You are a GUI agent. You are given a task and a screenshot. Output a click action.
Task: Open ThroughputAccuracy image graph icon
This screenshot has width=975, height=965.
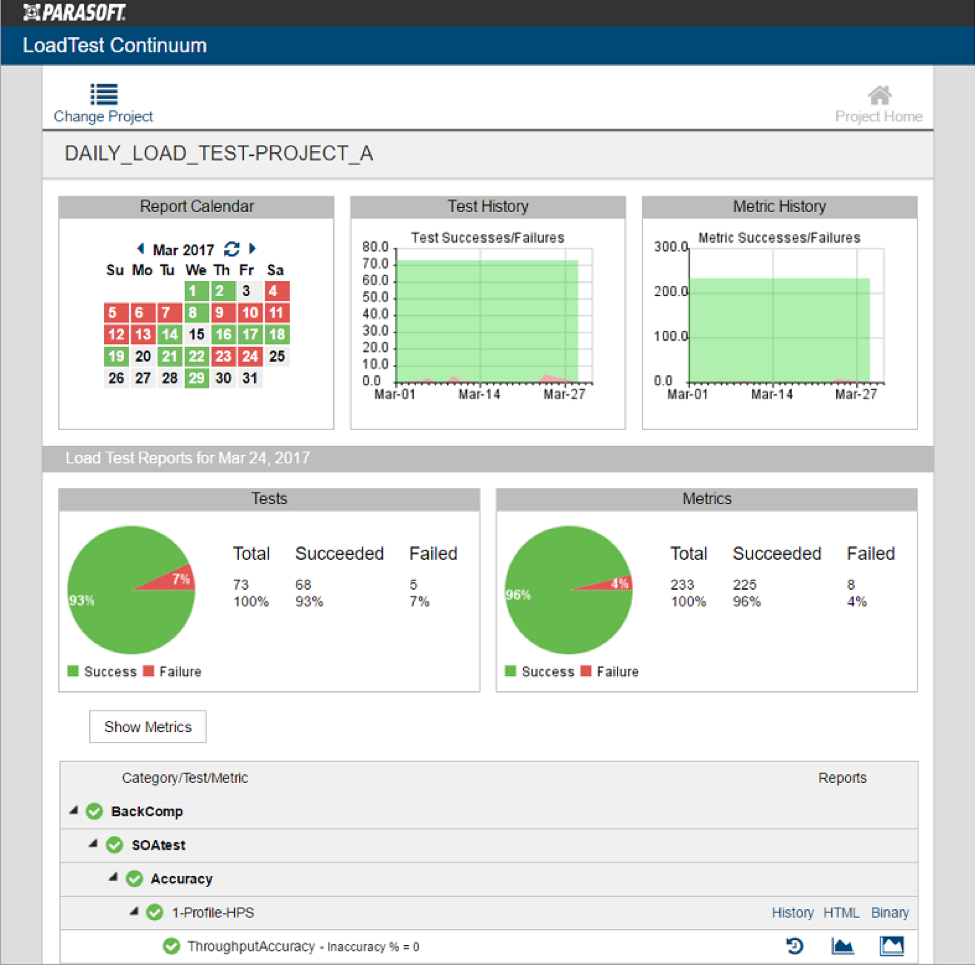(x=892, y=946)
